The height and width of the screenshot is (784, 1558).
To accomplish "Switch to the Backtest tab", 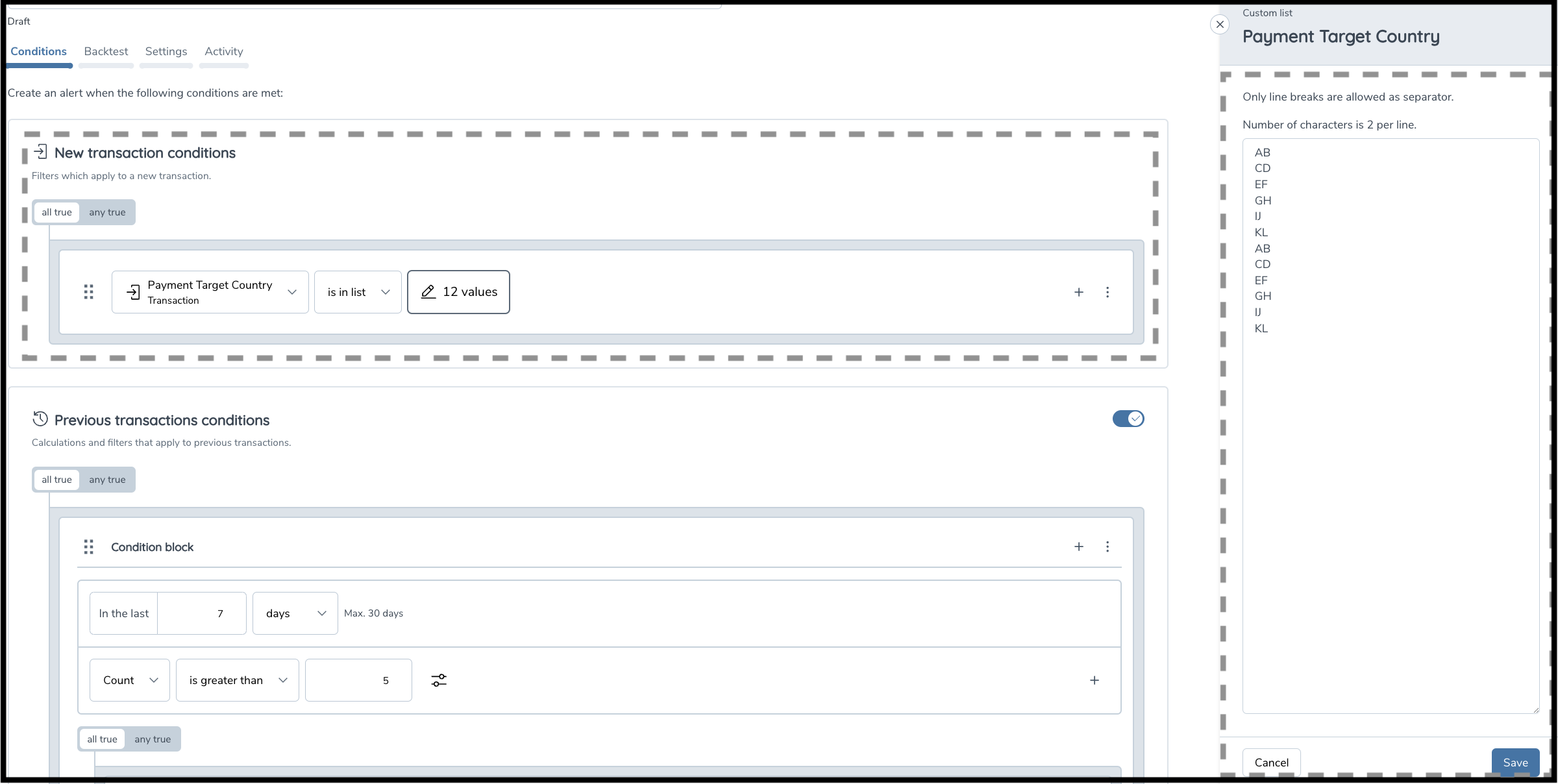I will [x=106, y=51].
